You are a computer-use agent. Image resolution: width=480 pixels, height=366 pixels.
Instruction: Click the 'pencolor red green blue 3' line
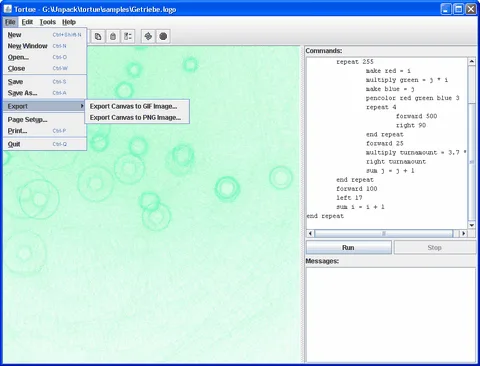[x=412, y=98]
